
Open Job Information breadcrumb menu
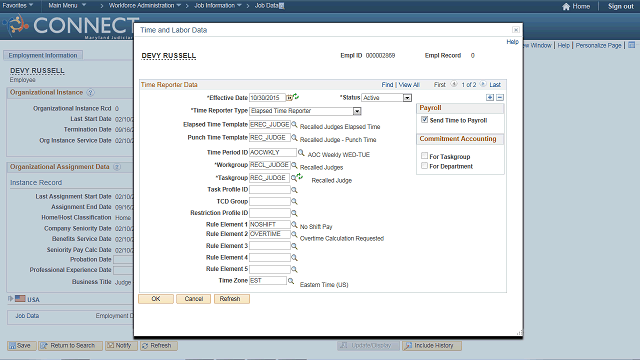(x=218, y=5)
